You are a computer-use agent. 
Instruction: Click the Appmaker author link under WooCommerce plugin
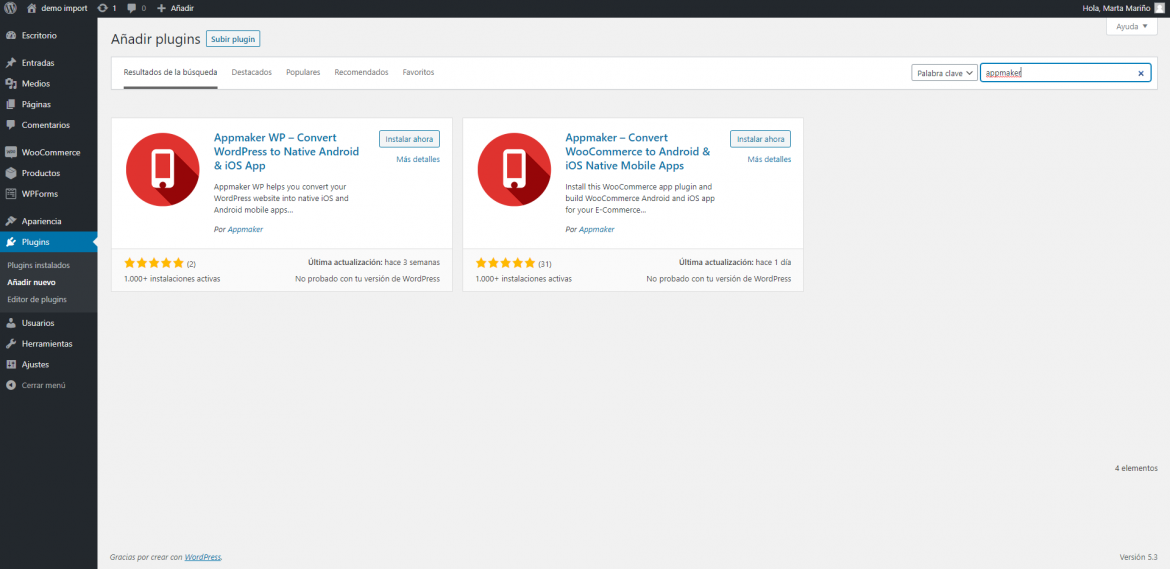point(597,230)
